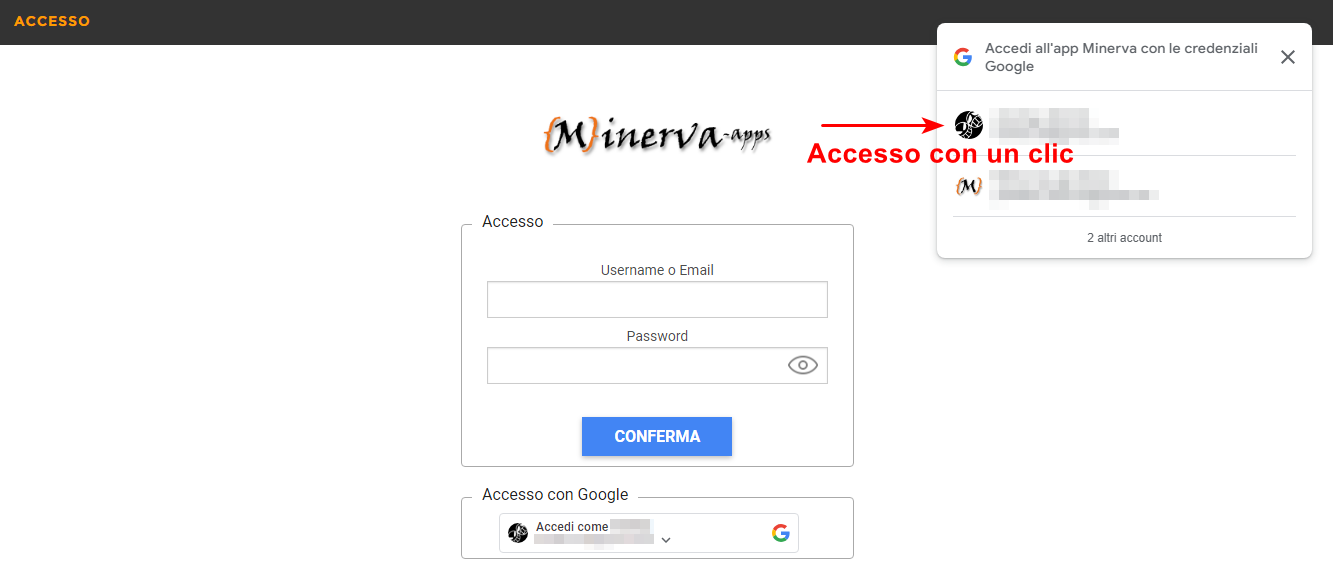
Task: Click the CONFERMA button
Action: point(657,436)
